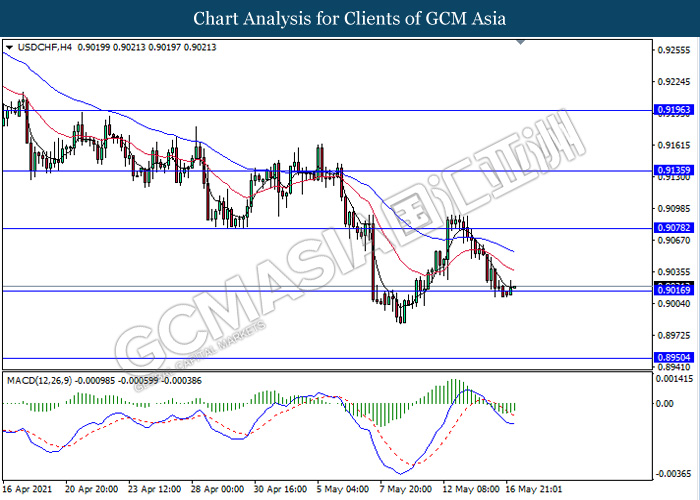Click the -0.00365 MACD scale value
Screen dimensions: 700x500
click(673, 474)
